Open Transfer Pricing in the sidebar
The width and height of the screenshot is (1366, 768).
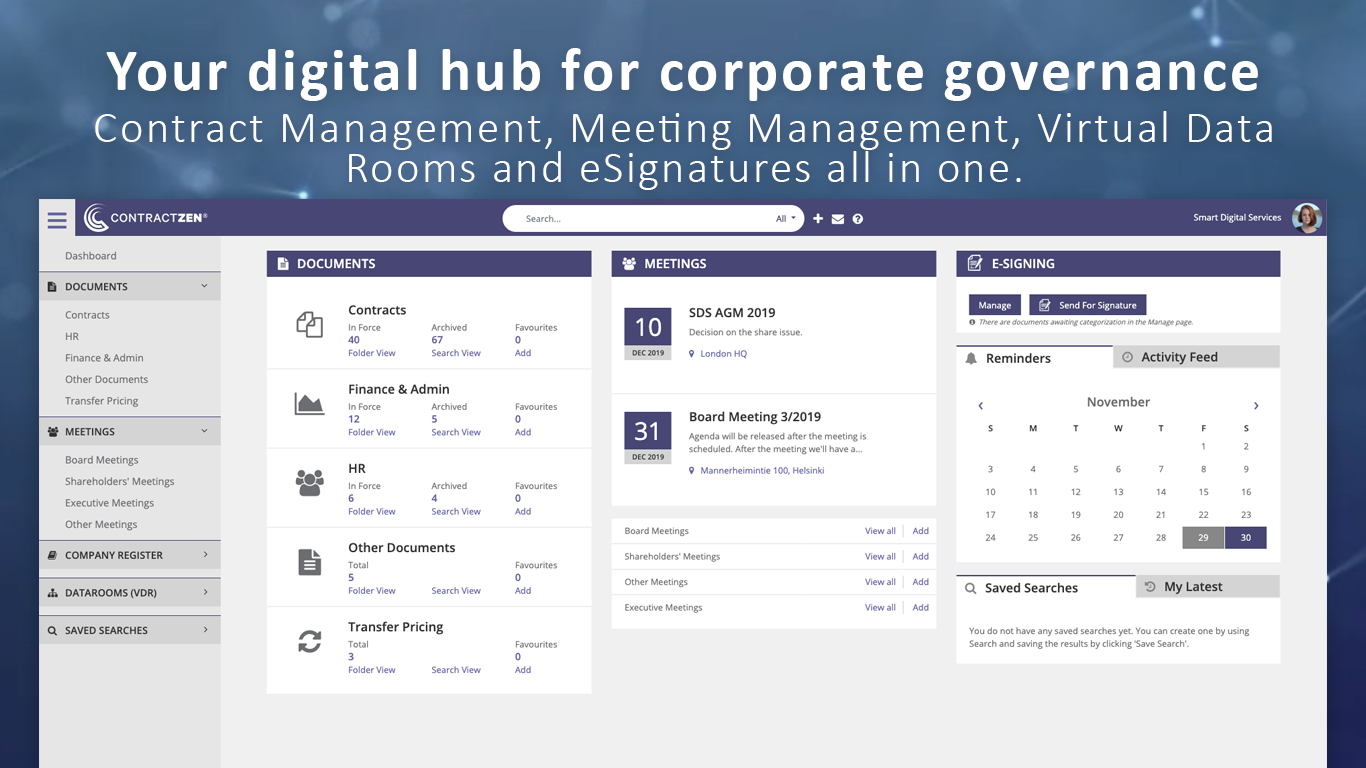point(102,401)
